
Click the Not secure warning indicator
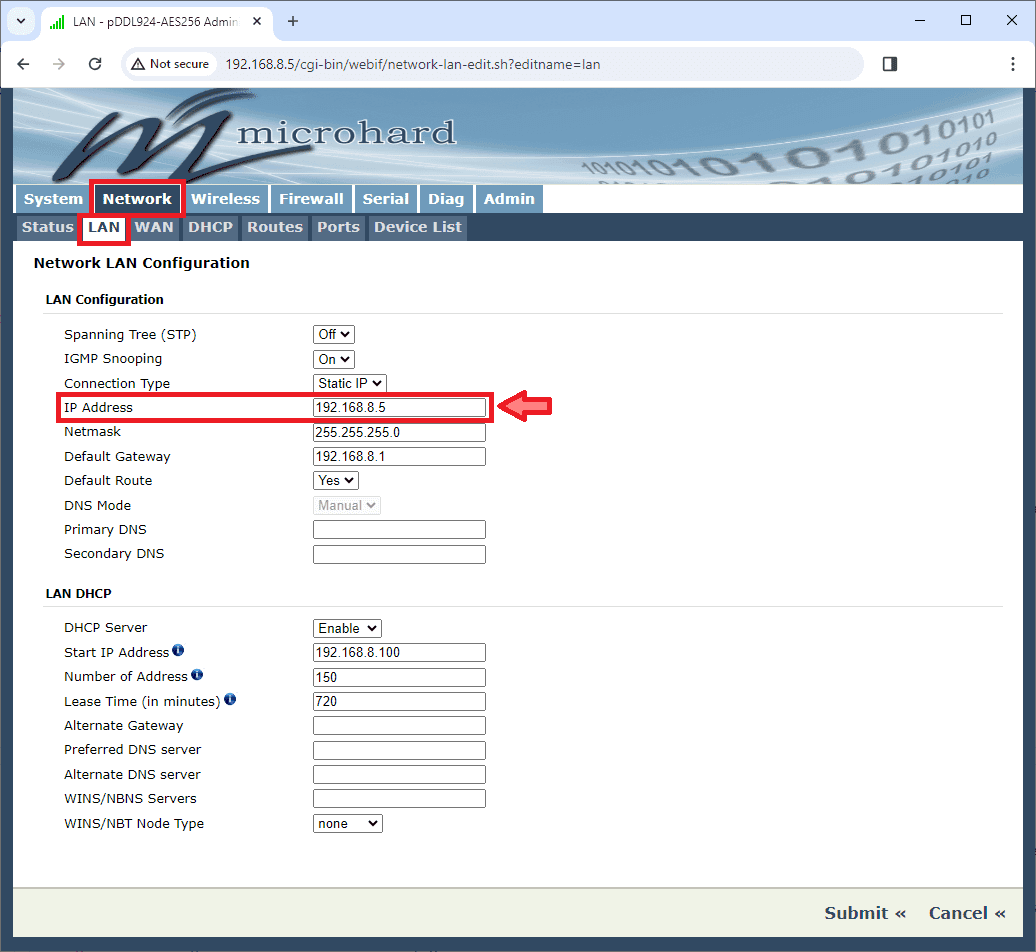pos(170,64)
